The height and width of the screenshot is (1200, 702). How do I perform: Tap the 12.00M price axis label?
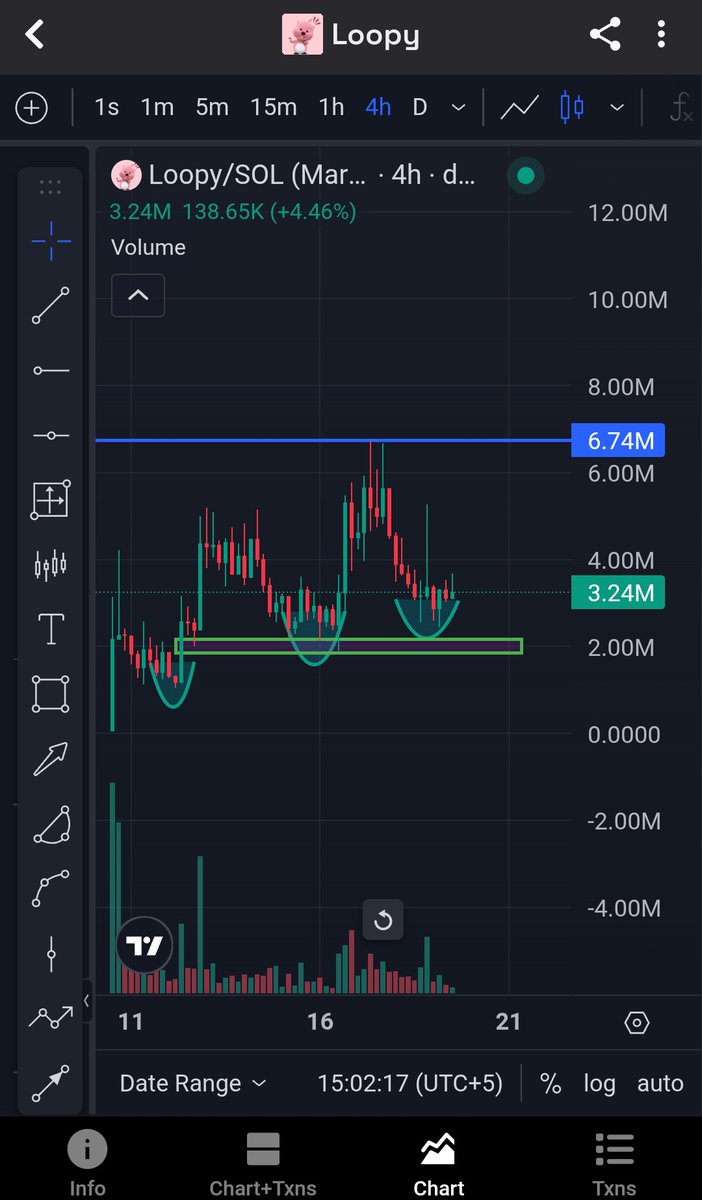point(628,212)
